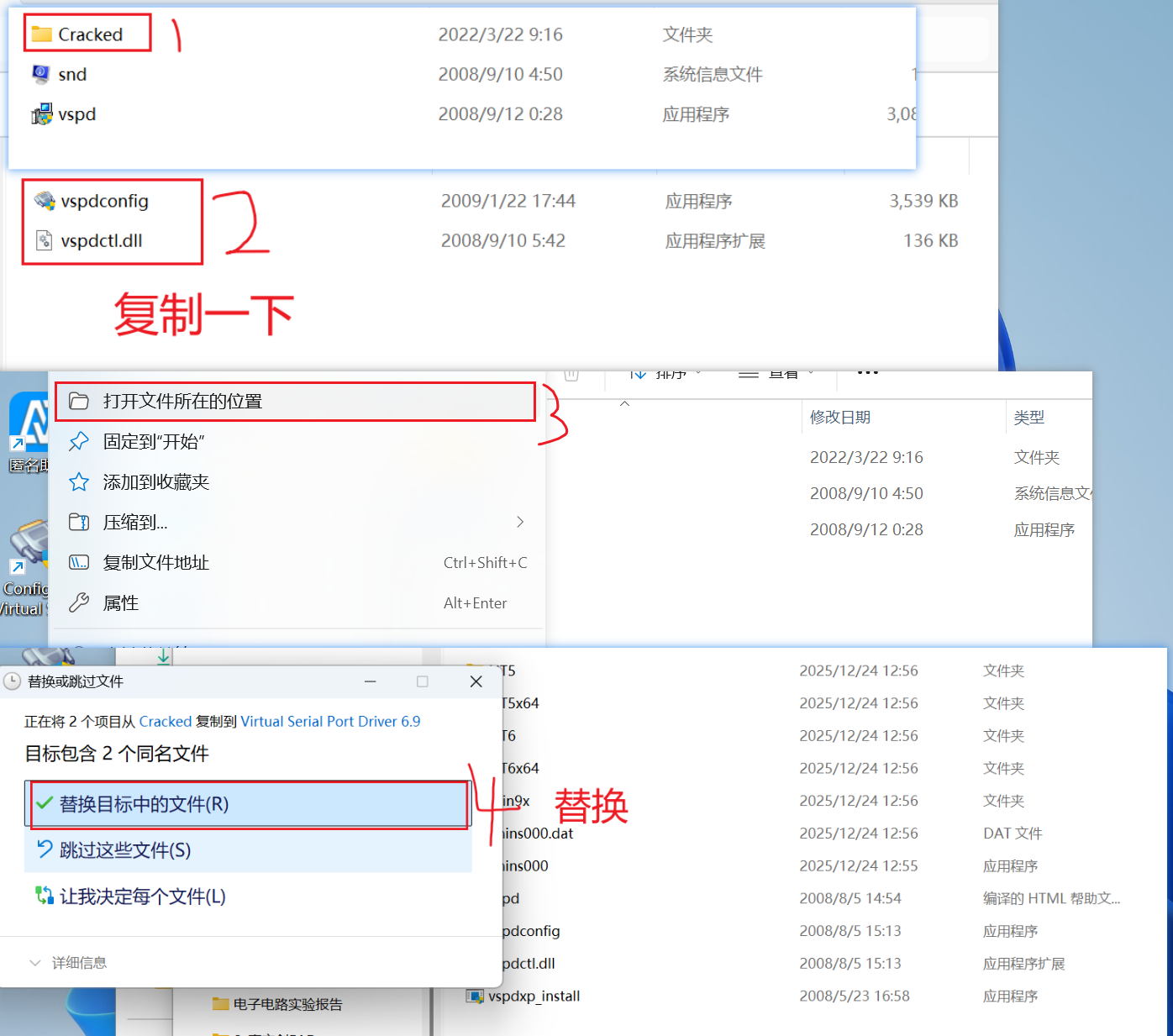Click 跳过这些文件(S) option
1173x1036 pixels.
pyautogui.click(x=249, y=850)
